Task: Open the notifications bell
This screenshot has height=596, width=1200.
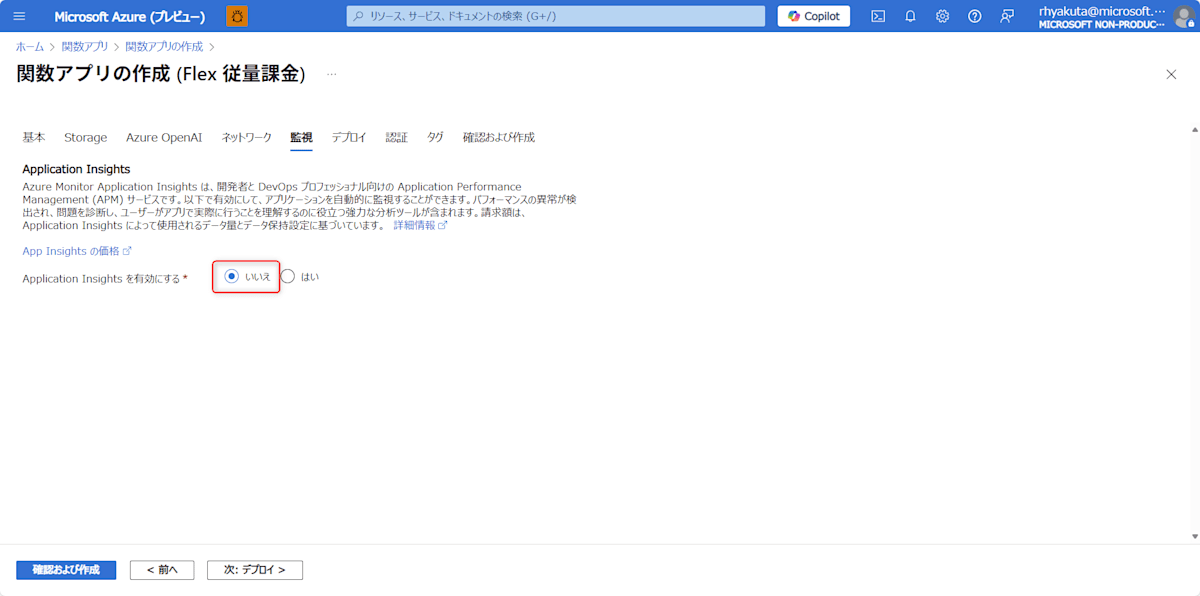Action: 910,16
